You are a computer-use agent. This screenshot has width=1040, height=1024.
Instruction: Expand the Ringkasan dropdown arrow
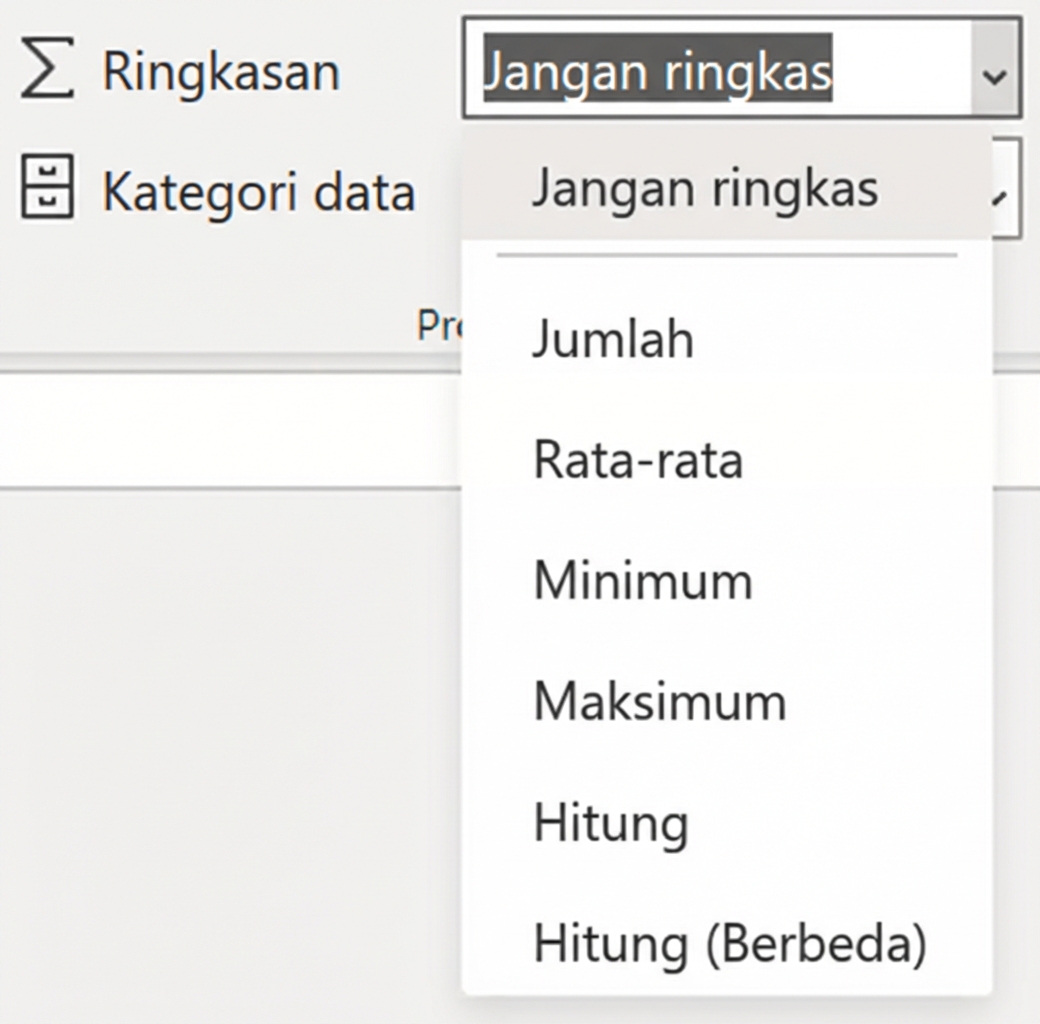point(994,75)
